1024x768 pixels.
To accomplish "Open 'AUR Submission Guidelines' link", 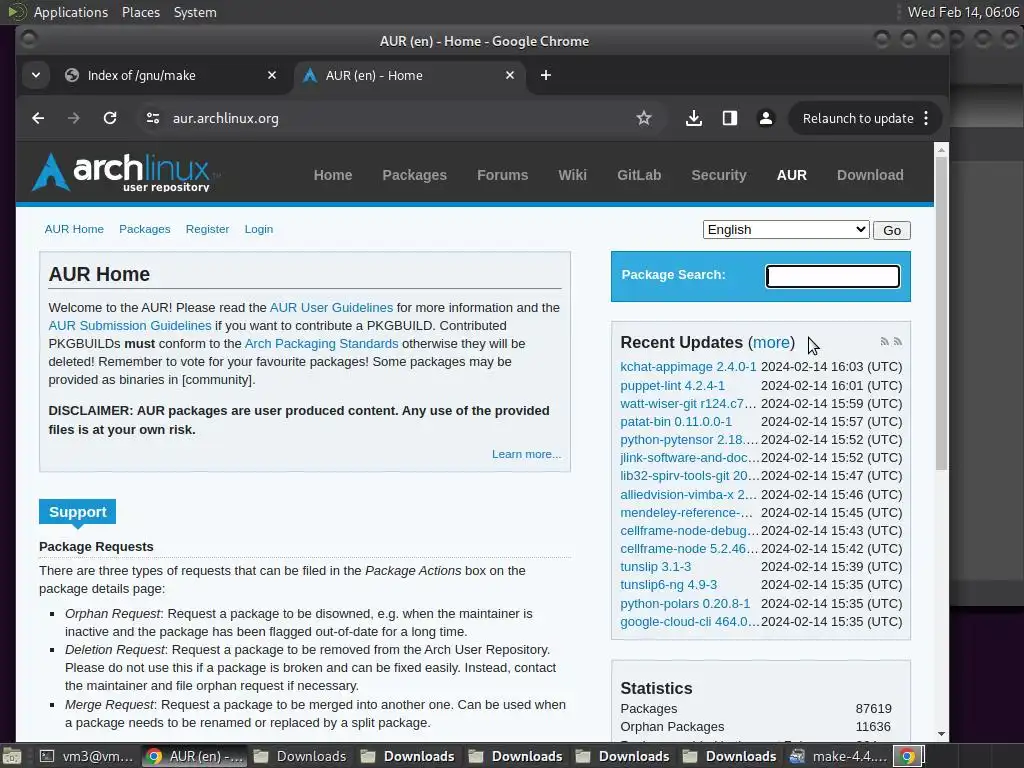I will 130,325.
